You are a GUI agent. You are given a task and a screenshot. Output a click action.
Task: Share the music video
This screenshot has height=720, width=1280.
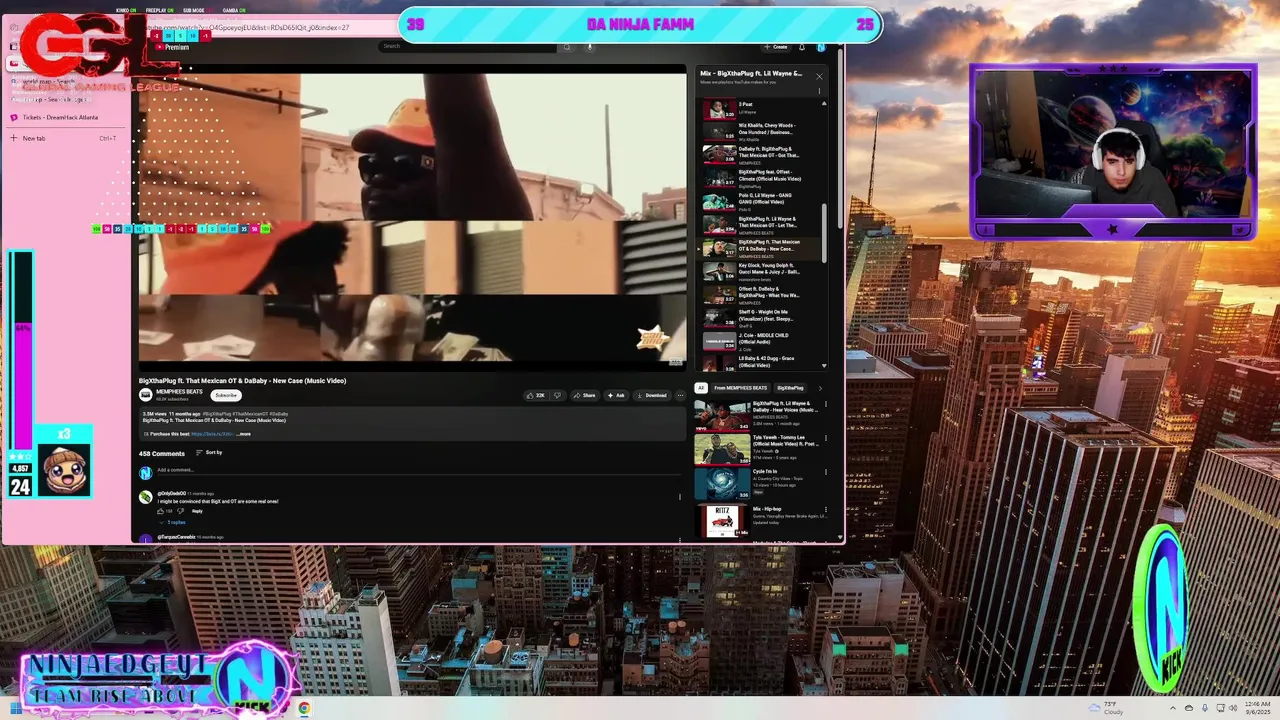[x=584, y=395]
